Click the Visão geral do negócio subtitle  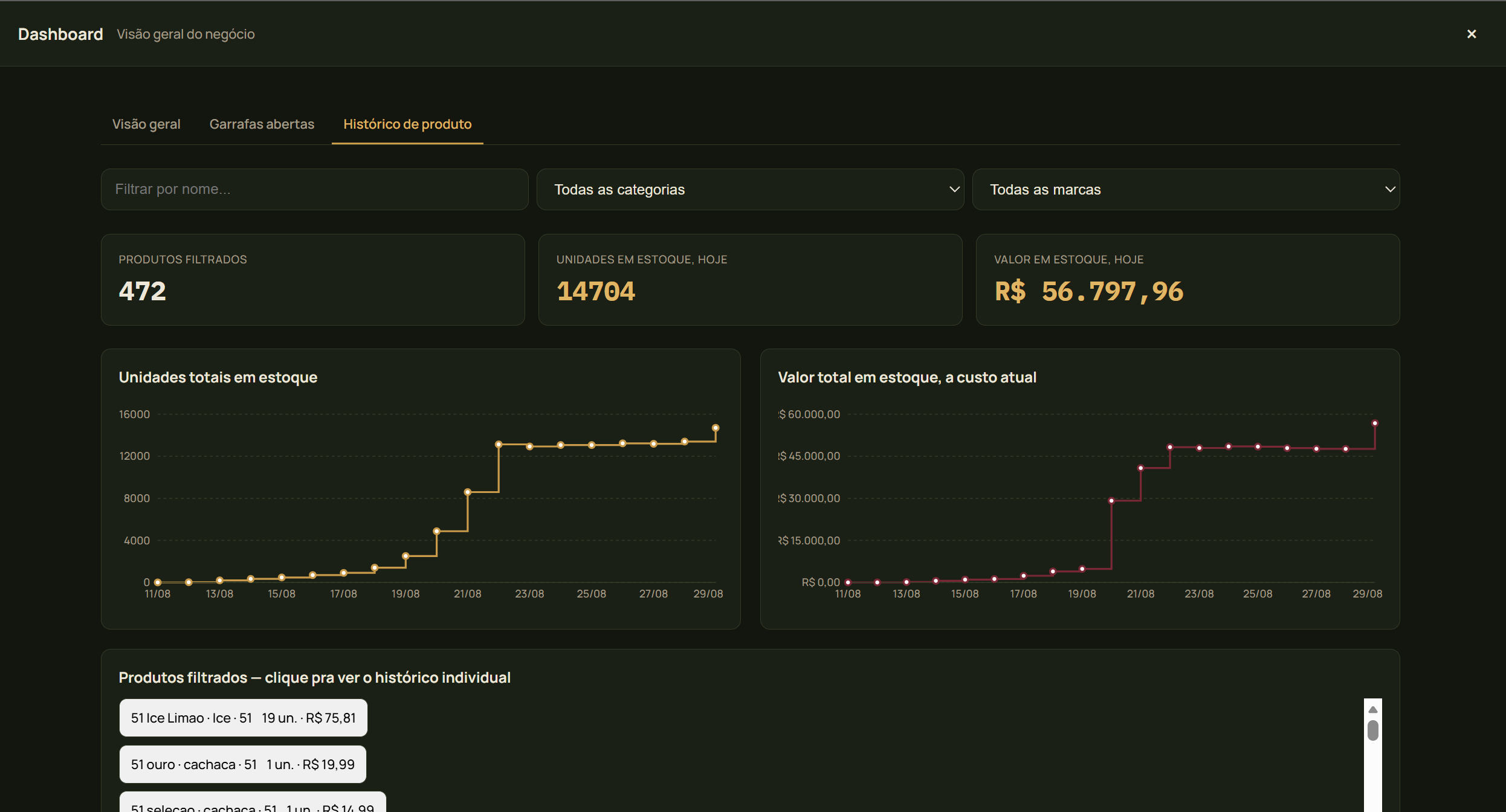186,34
